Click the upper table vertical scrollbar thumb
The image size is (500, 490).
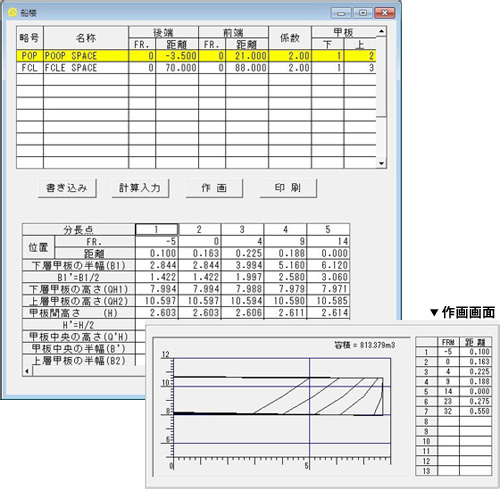[381, 76]
